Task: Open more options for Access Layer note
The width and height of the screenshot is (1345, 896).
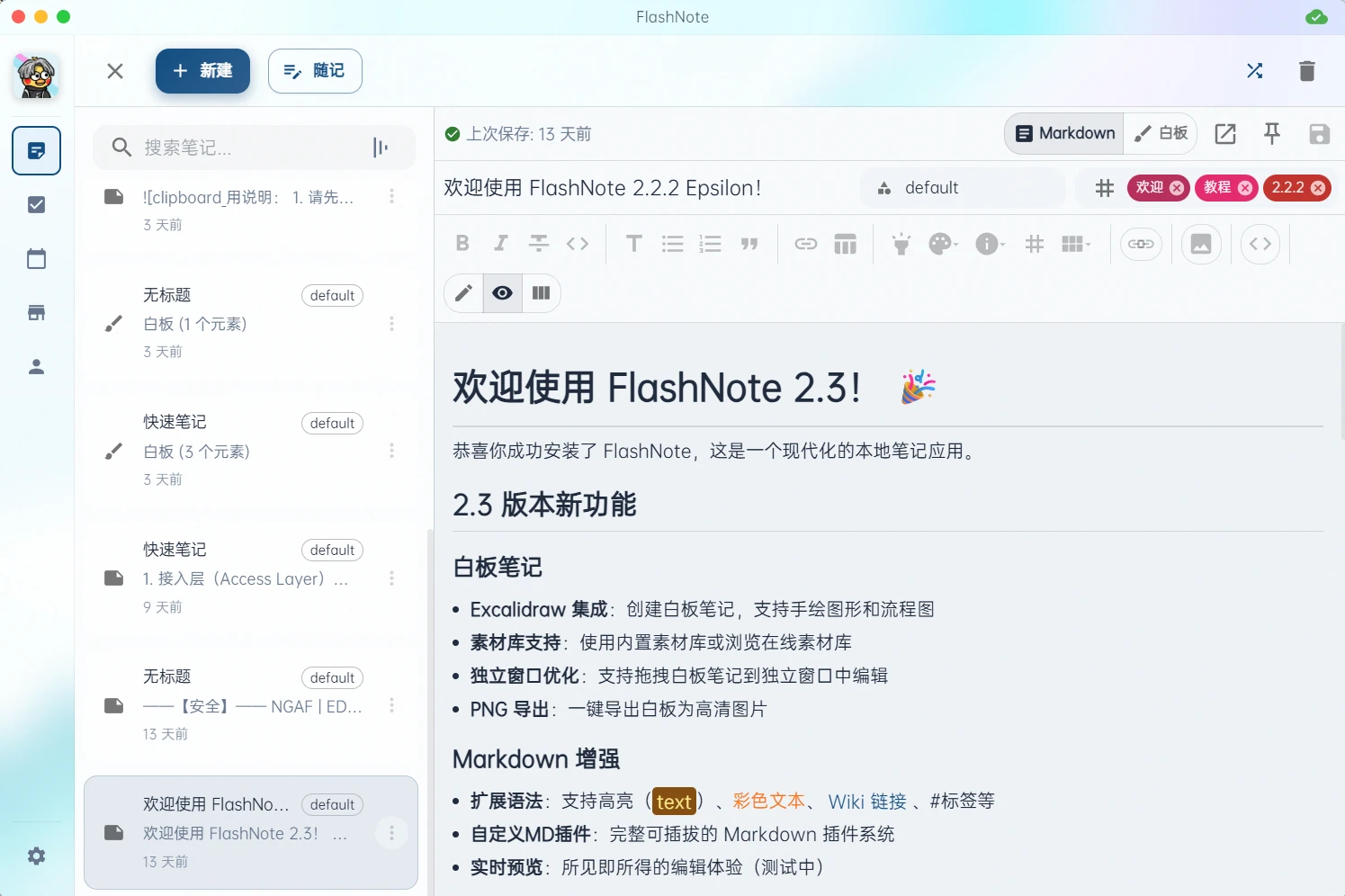Action: click(x=391, y=578)
